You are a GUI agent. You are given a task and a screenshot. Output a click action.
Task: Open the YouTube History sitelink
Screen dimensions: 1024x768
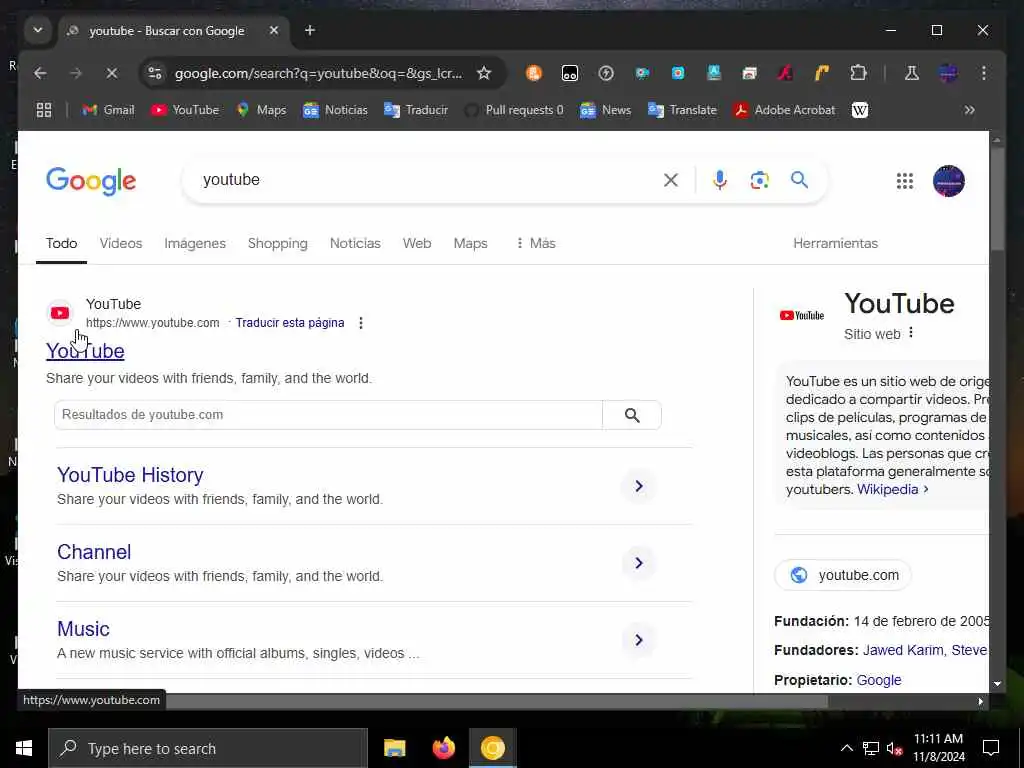coord(130,475)
